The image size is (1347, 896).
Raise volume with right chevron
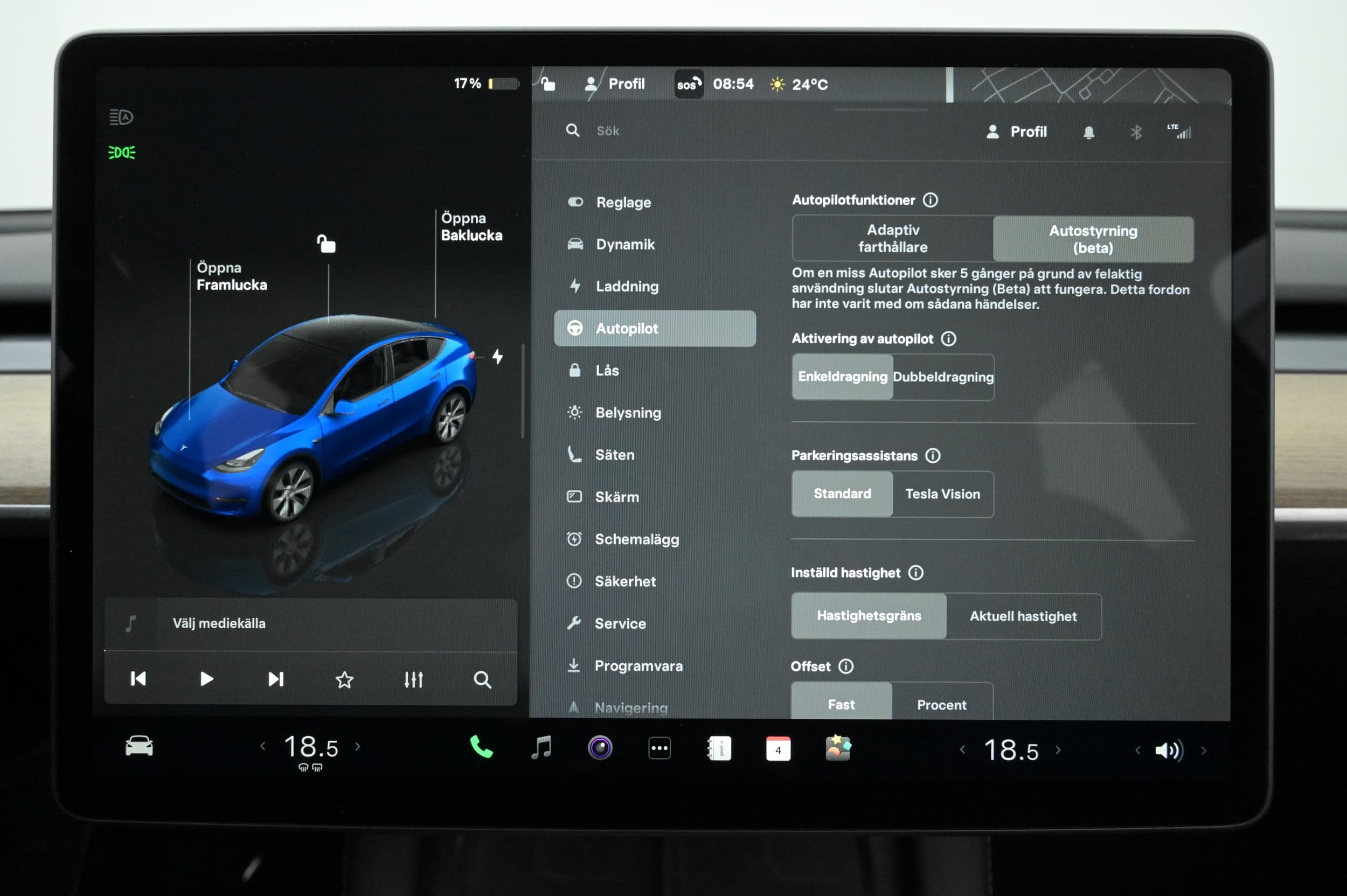1204,751
